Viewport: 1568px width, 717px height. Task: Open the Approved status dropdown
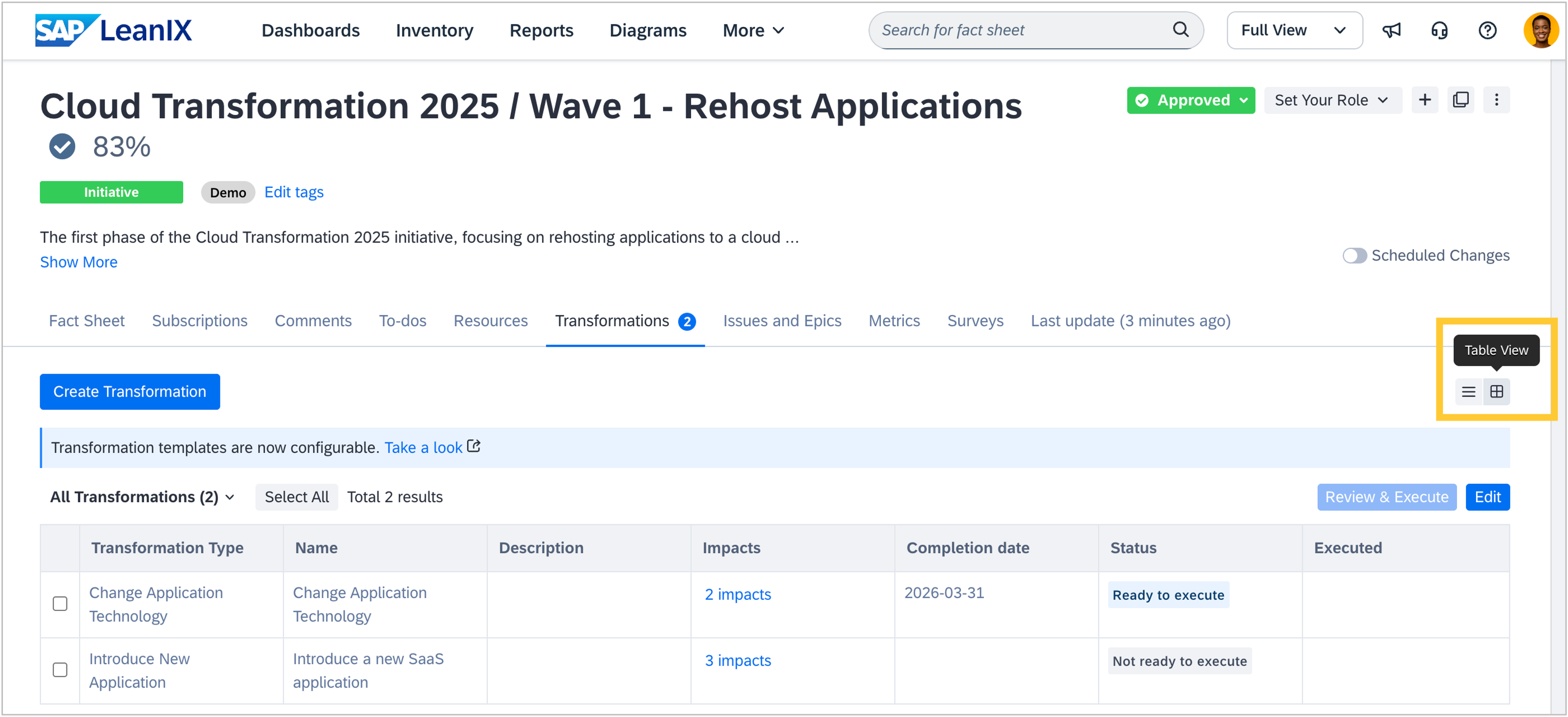point(1191,100)
